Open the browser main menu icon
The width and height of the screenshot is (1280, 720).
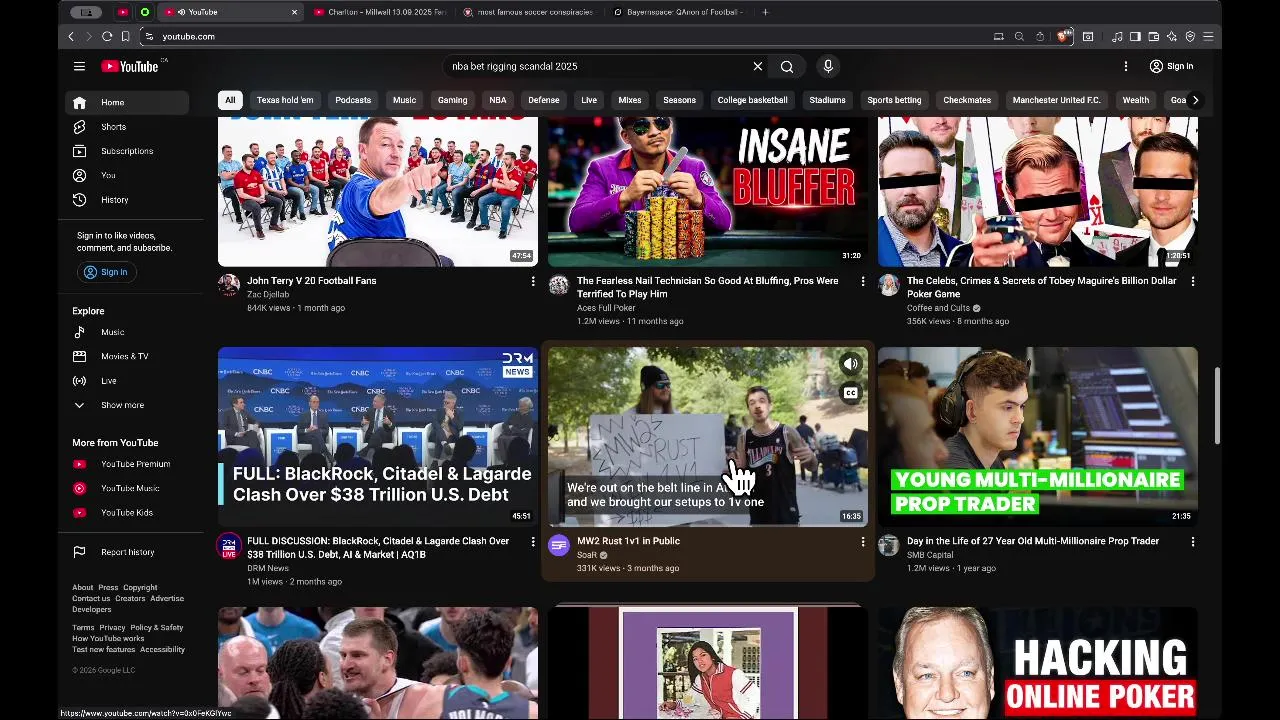coord(1208,36)
